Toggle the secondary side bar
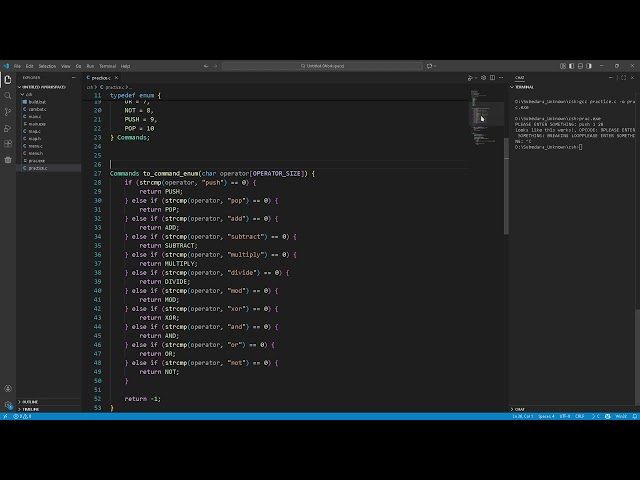Screen dimensions: 640x480 (x=589, y=66)
